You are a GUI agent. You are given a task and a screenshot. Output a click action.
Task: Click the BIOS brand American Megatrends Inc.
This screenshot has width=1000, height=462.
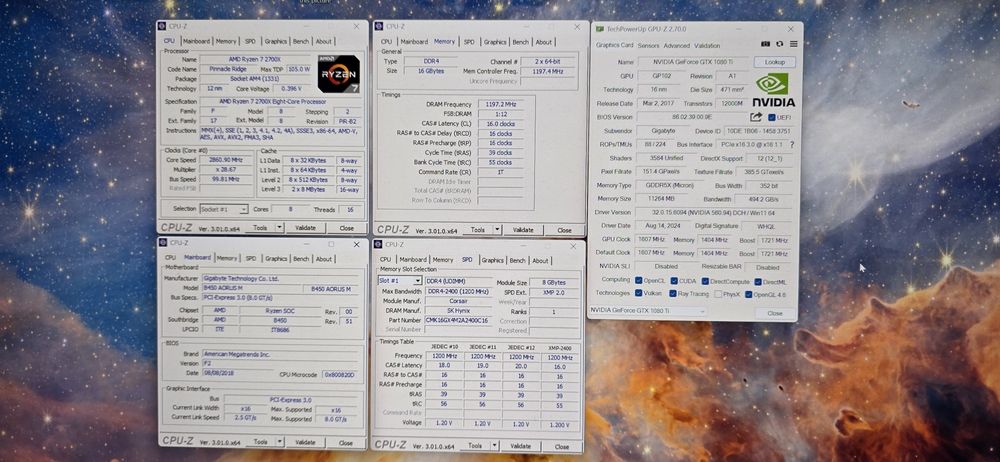pyautogui.click(x=279, y=353)
